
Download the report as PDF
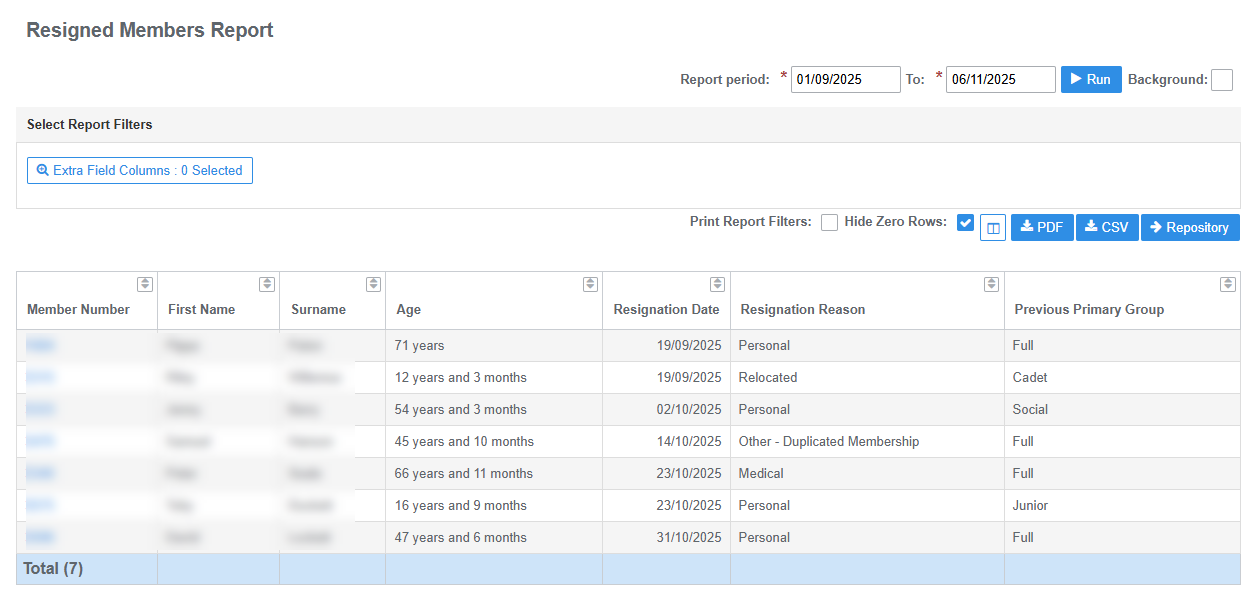coord(1042,228)
